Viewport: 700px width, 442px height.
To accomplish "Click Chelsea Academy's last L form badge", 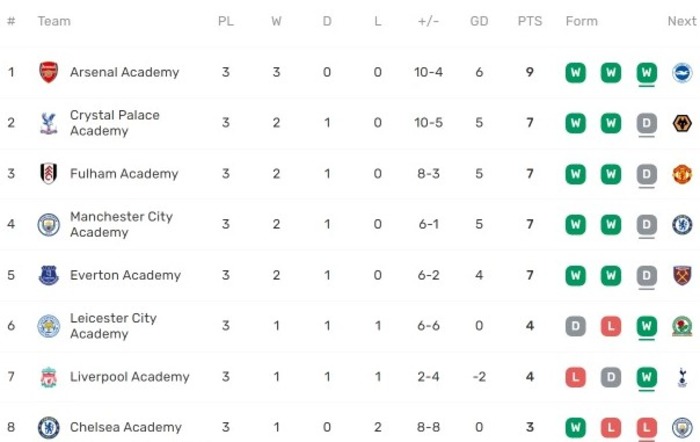I will pyautogui.click(x=646, y=428).
